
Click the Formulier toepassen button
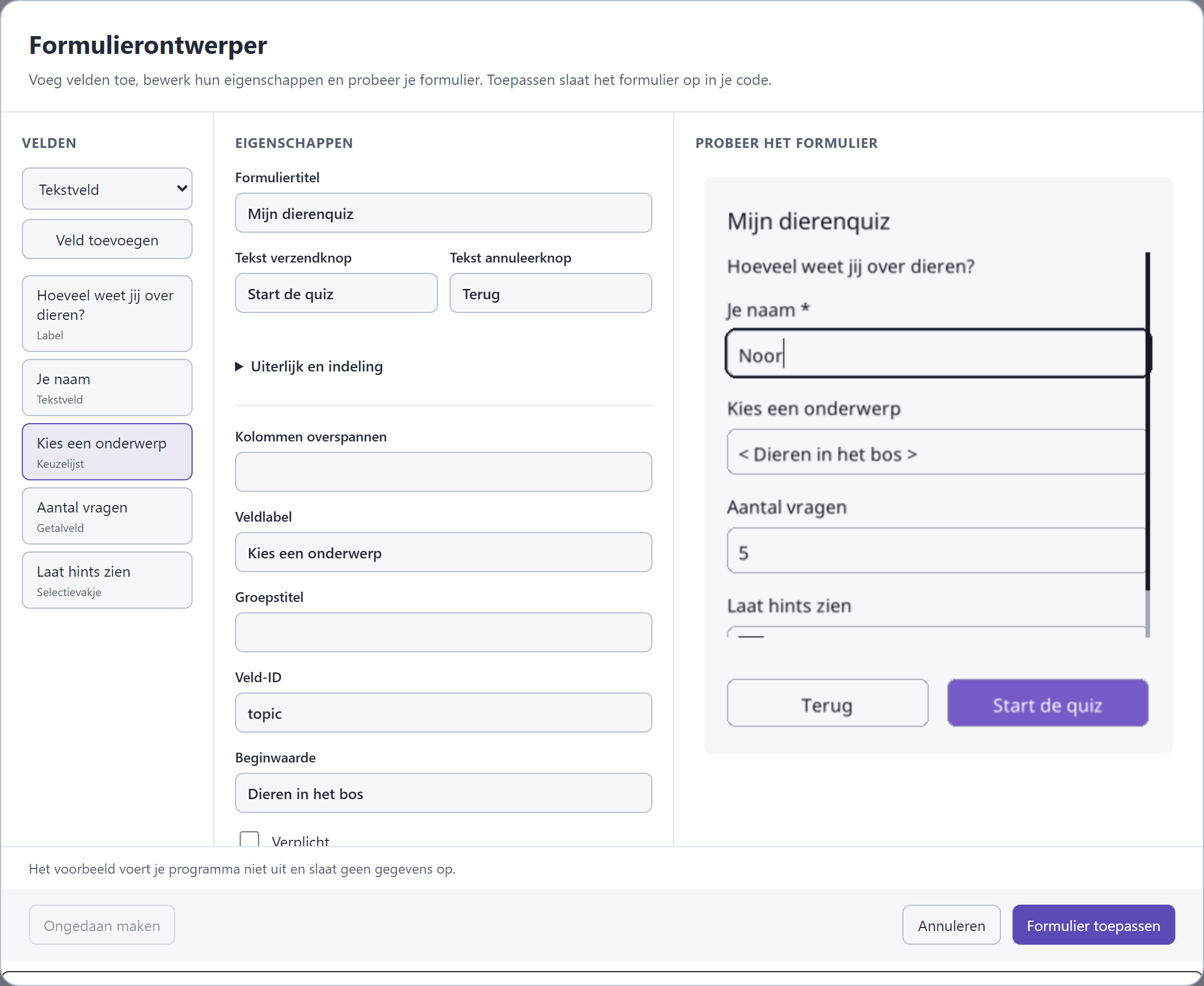(1093, 925)
